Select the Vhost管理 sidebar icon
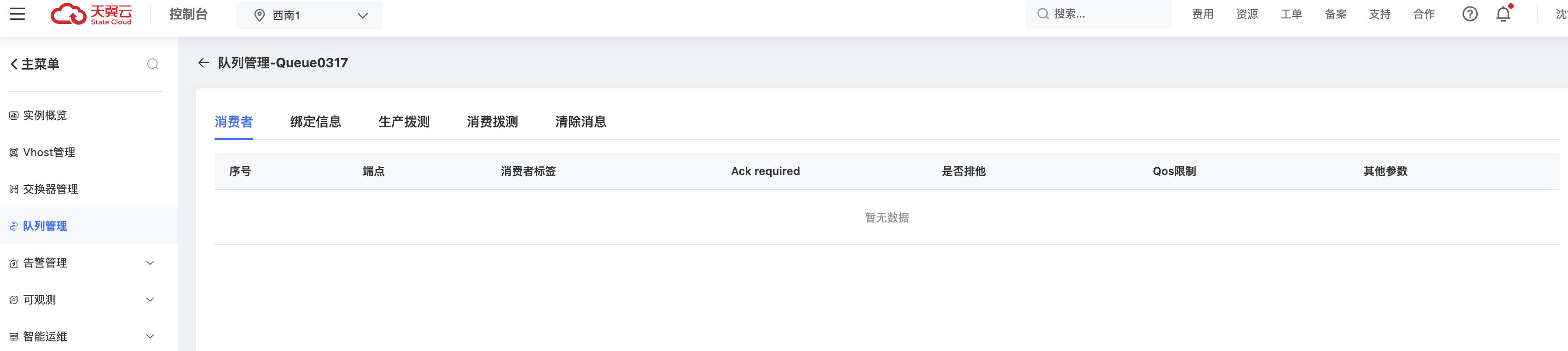This screenshot has height=351, width=1568. point(13,152)
